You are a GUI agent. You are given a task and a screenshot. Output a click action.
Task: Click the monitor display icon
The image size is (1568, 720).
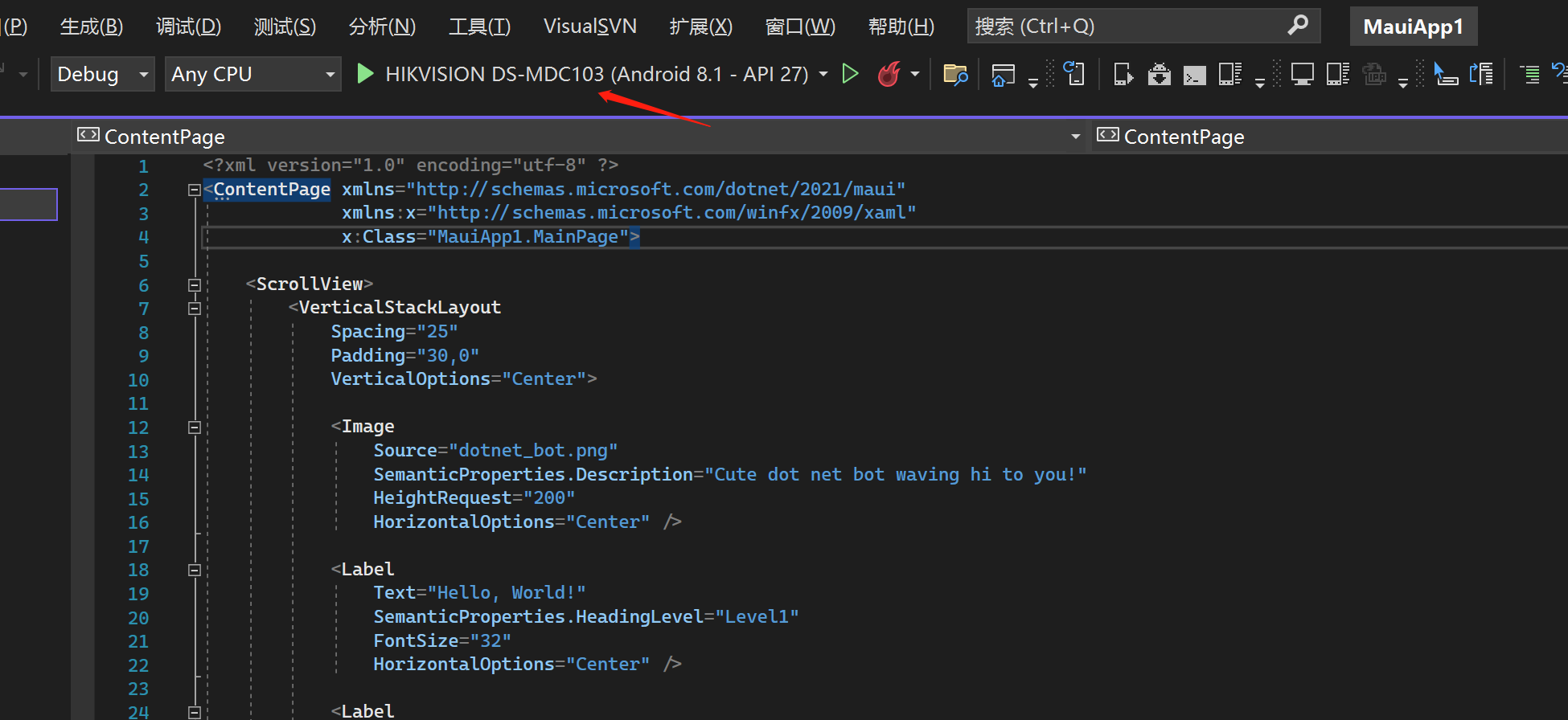[x=1302, y=75]
